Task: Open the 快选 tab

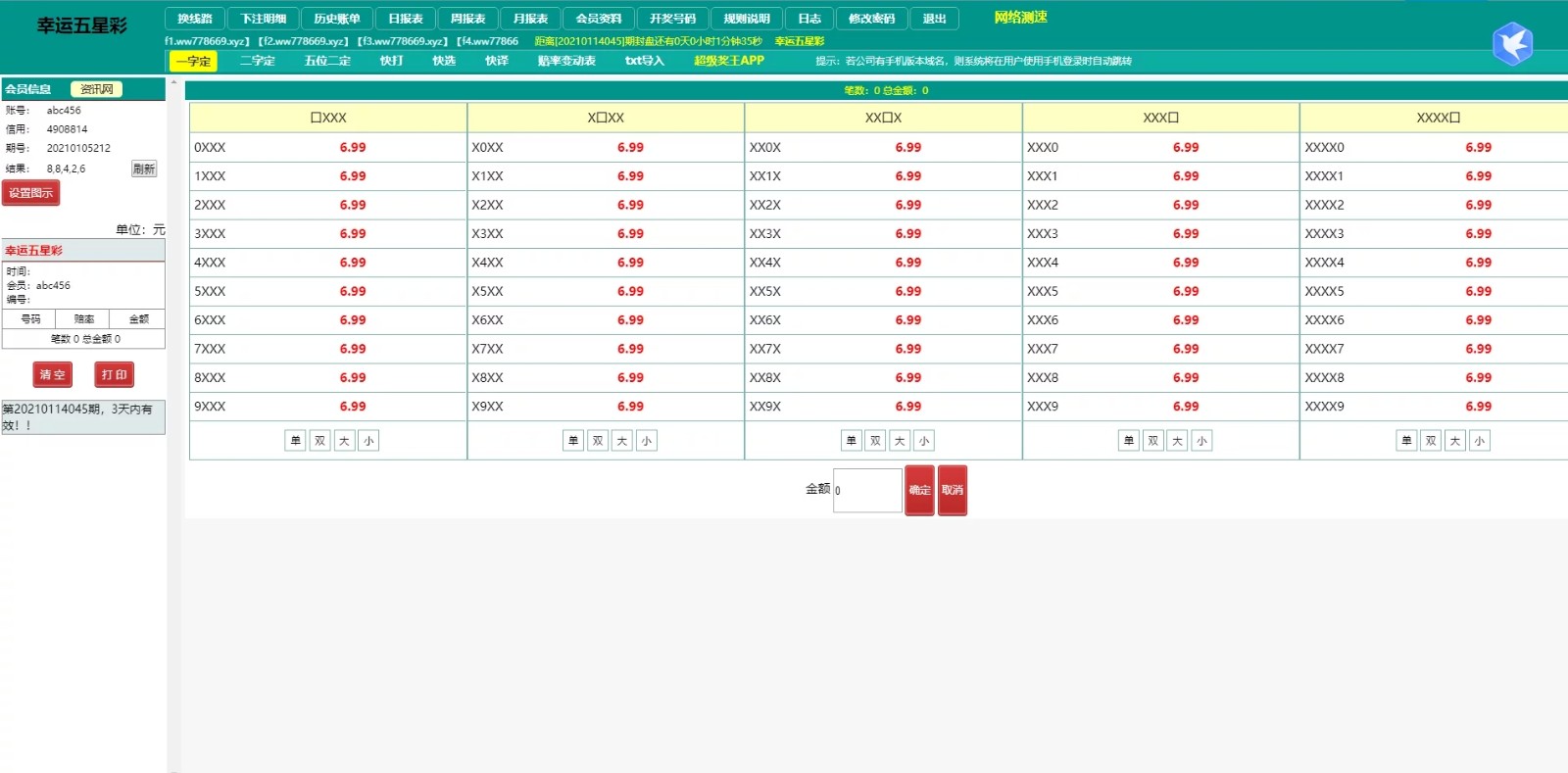Action: tap(444, 61)
